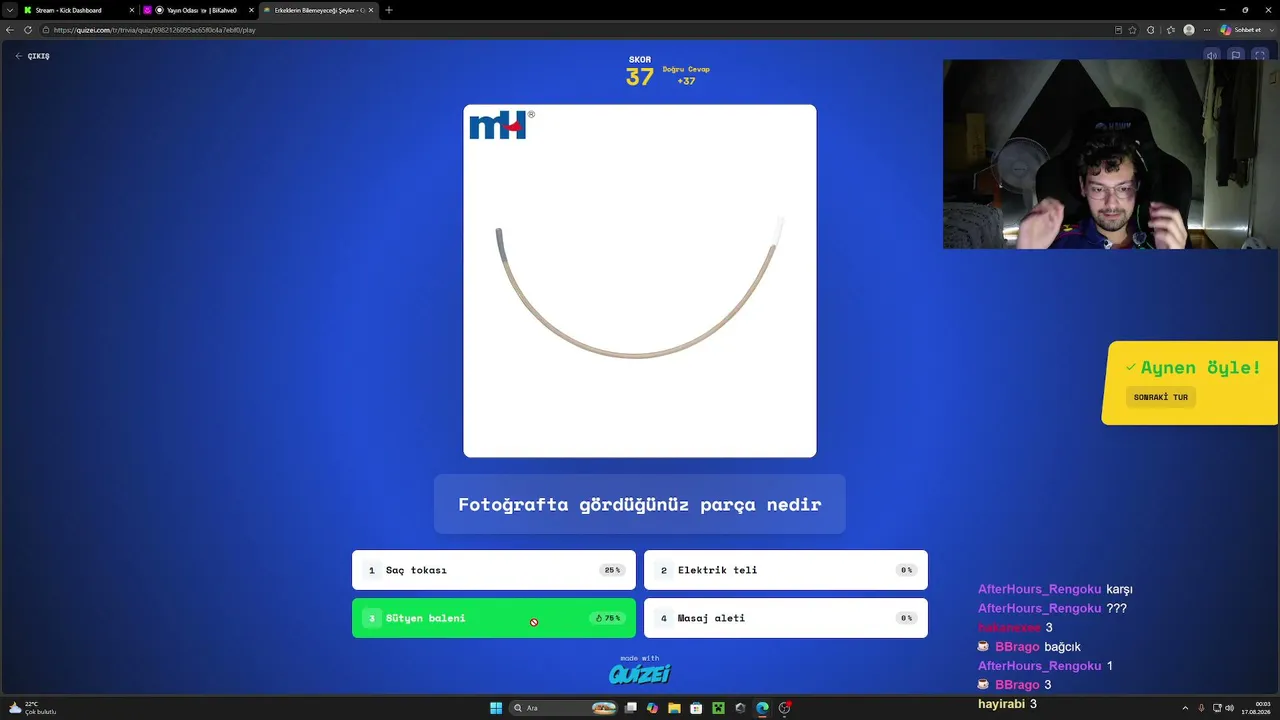Open File Explorer from the taskbar
This screenshot has height=720, width=1280.
click(x=674, y=708)
